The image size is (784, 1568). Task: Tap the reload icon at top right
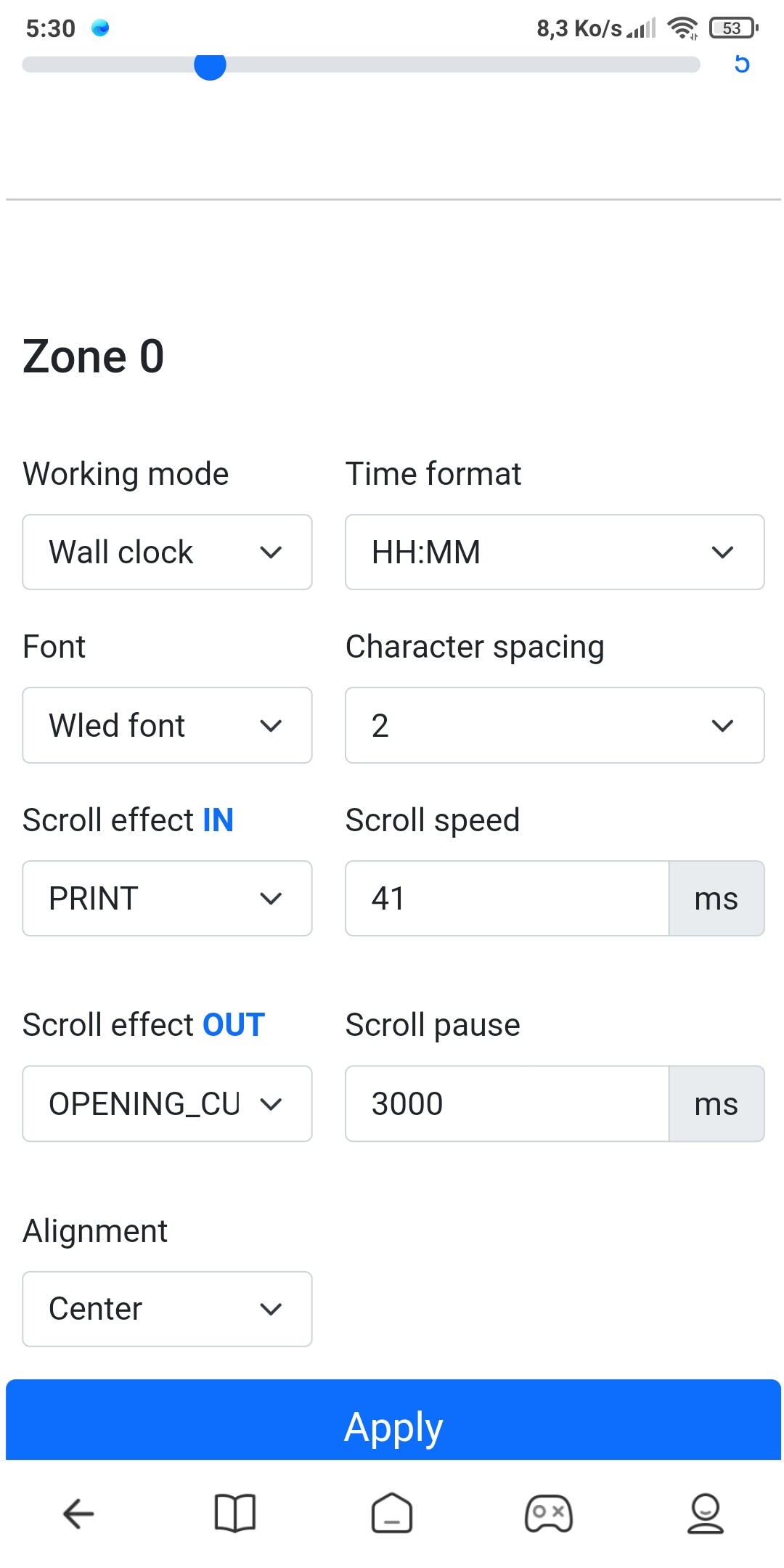[x=742, y=65]
